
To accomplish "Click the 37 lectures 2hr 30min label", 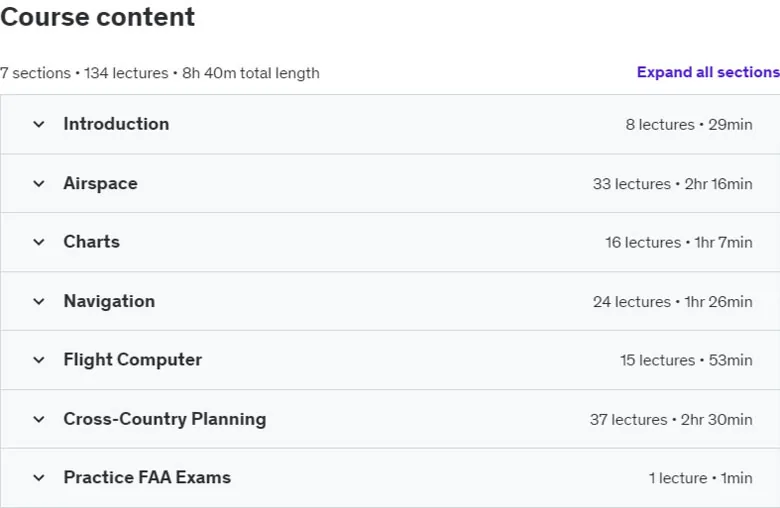I will coord(671,420).
